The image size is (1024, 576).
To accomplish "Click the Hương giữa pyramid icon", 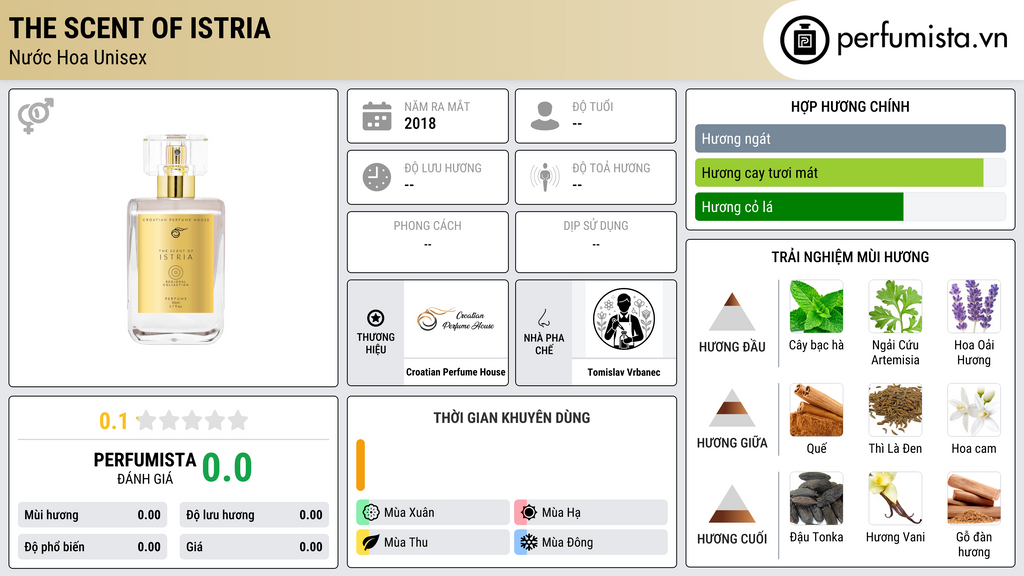I will [x=732, y=408].
